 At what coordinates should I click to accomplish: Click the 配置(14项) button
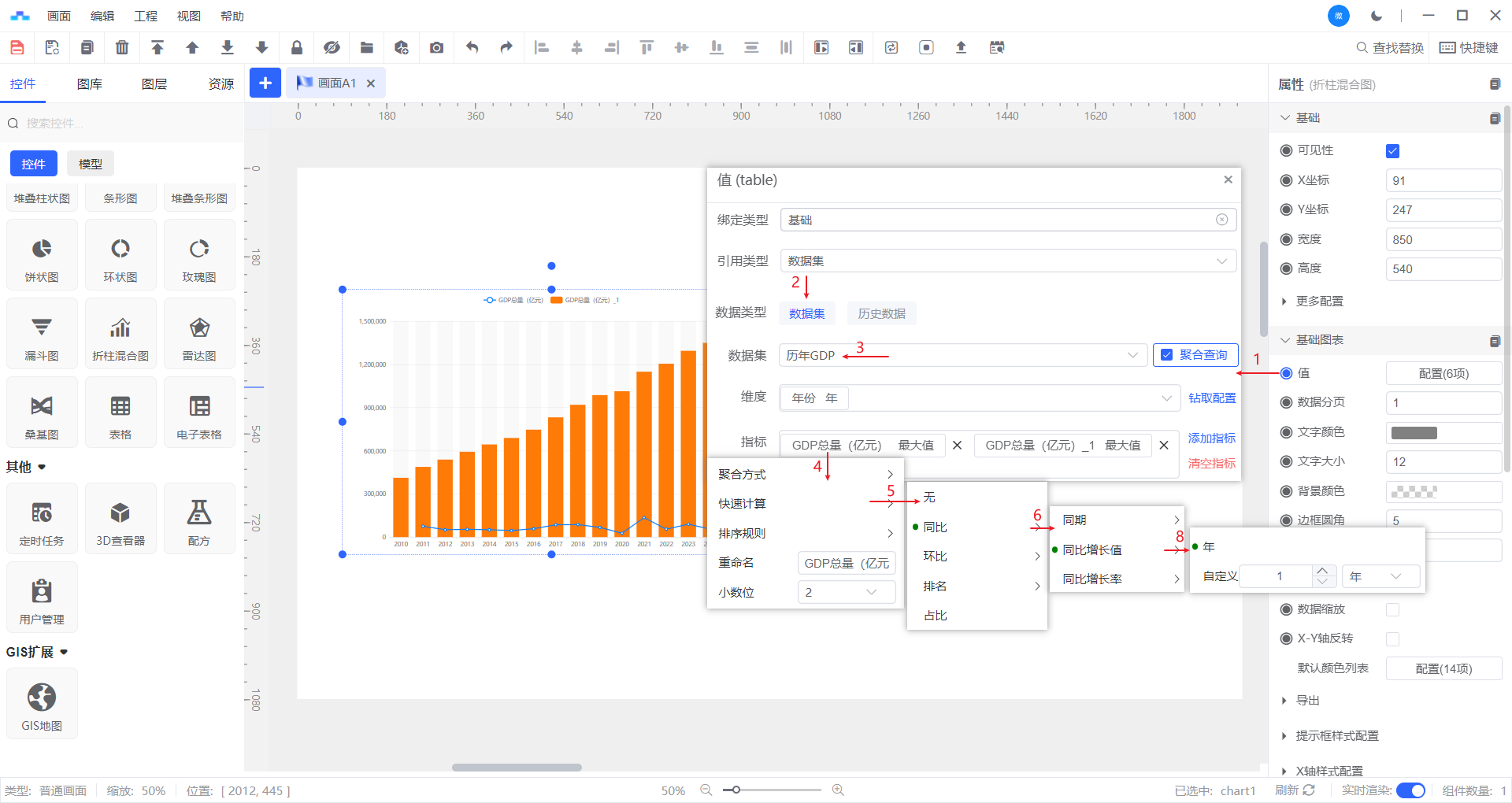point(1443,669)
